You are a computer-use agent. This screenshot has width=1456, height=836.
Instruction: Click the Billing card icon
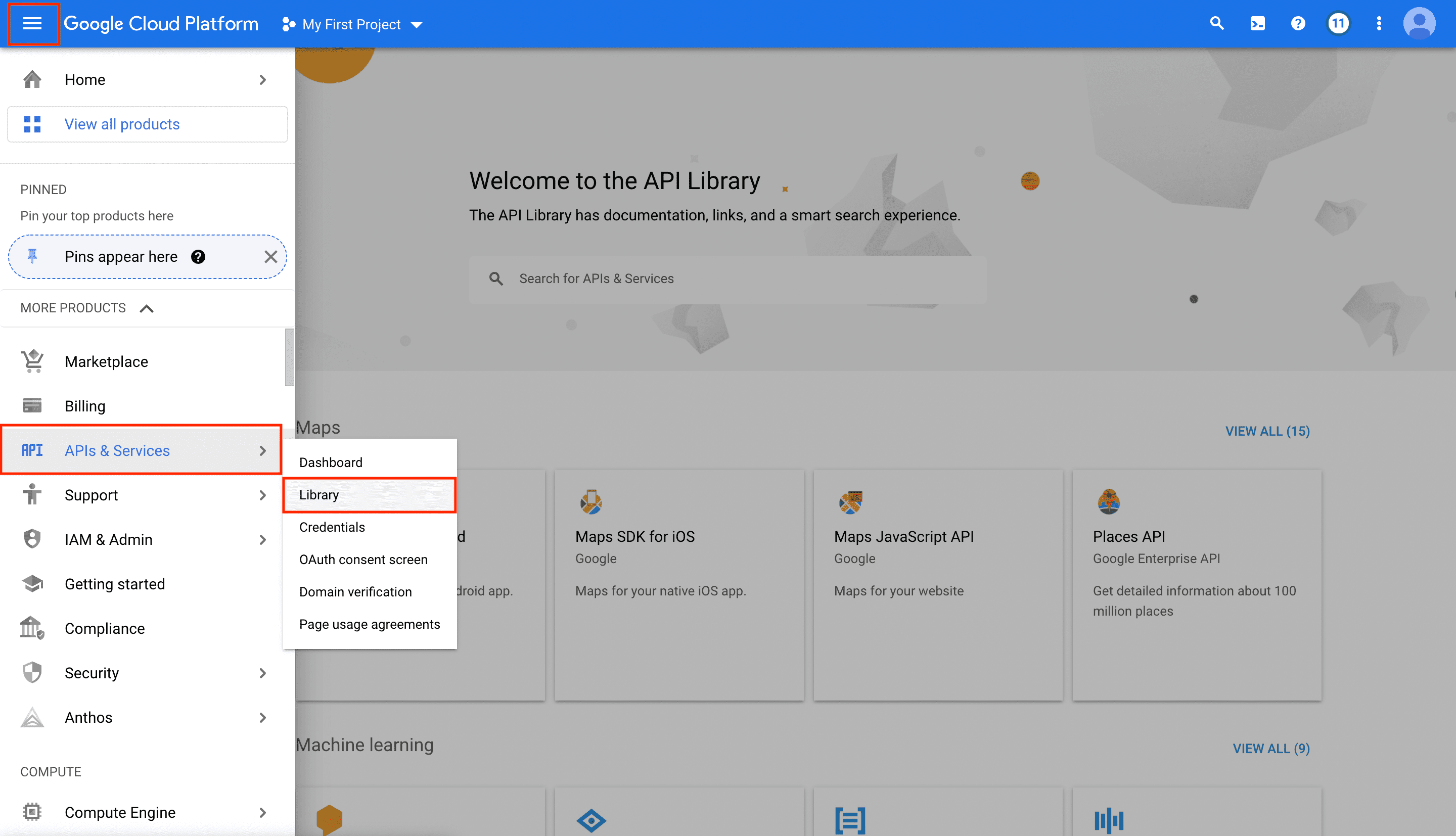point(32,406)
